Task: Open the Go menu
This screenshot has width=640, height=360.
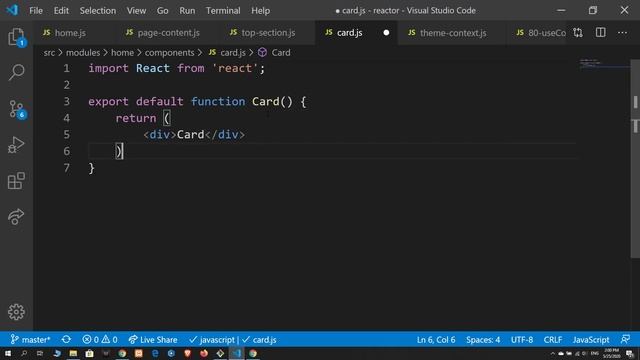Action: point(162,11)
